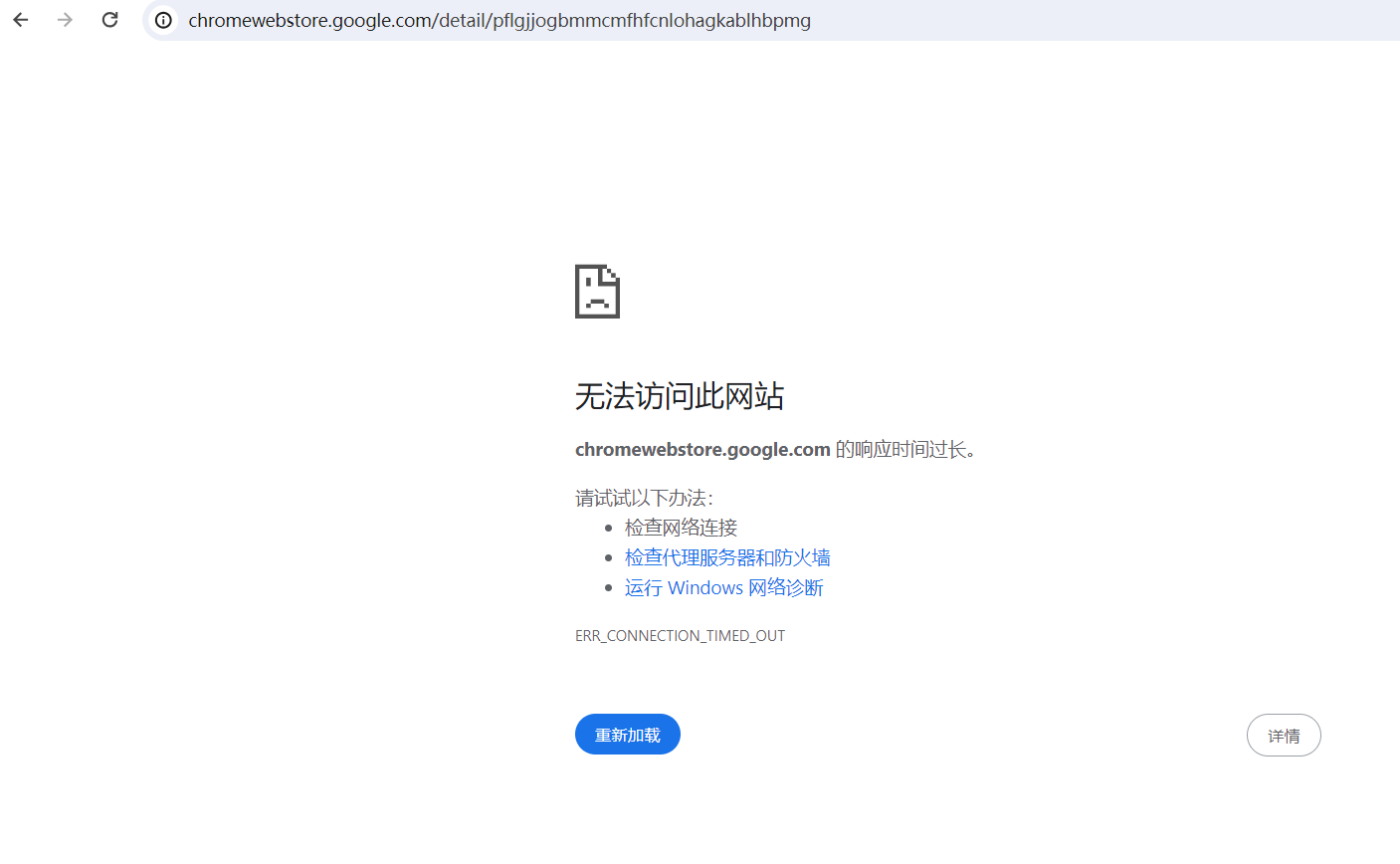Click the forward navigation arrow
Viewport: 1400px width, 864px height.
pos(66,20)
